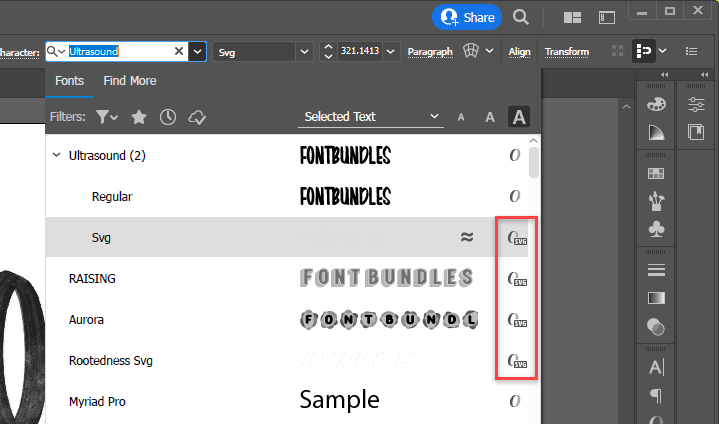Screen dimensions: 719x424
Task: Open the Color palette panel icon
Action: [x=656, y=105]
